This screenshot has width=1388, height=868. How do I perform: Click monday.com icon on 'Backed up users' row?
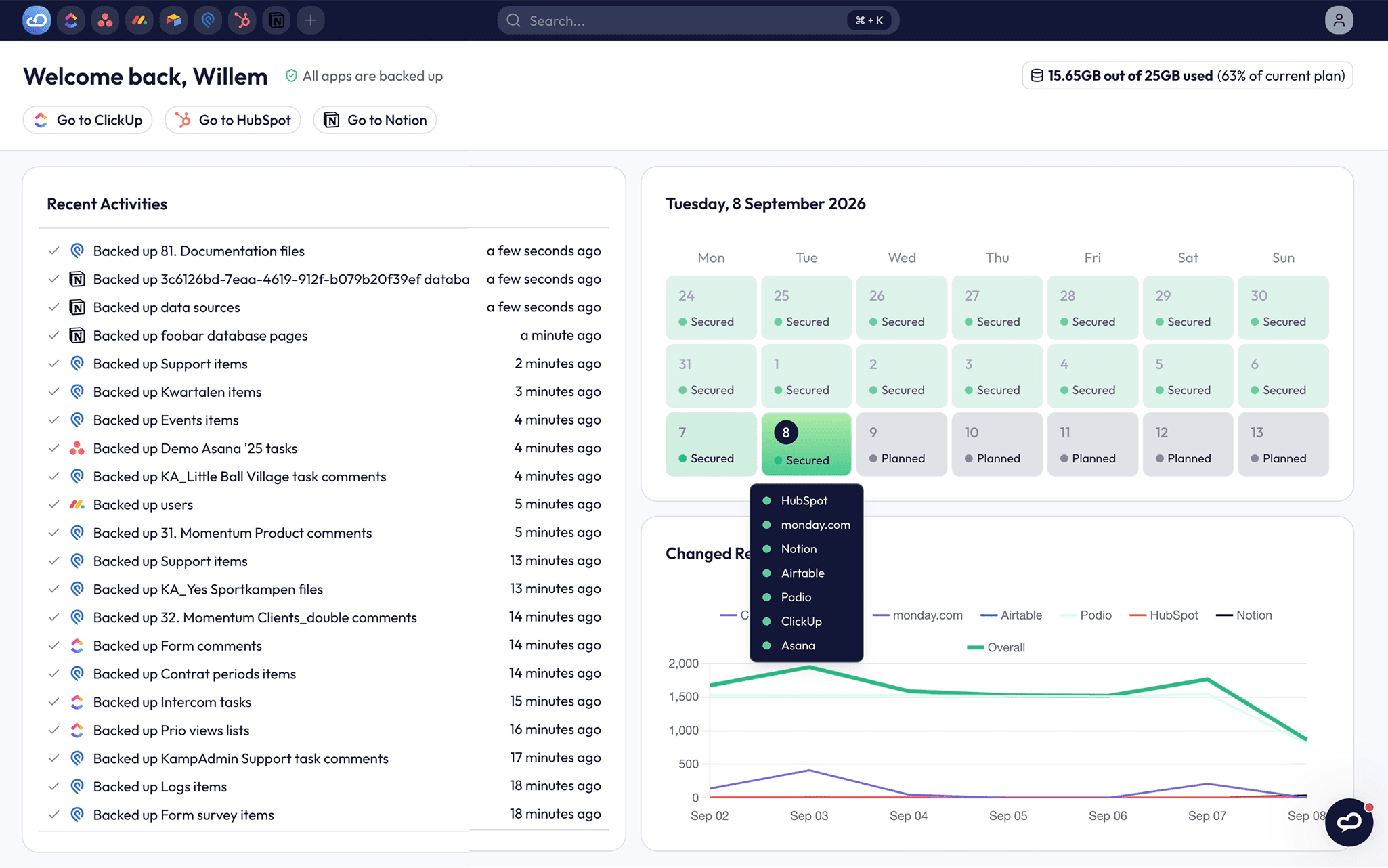pos(77,504)
